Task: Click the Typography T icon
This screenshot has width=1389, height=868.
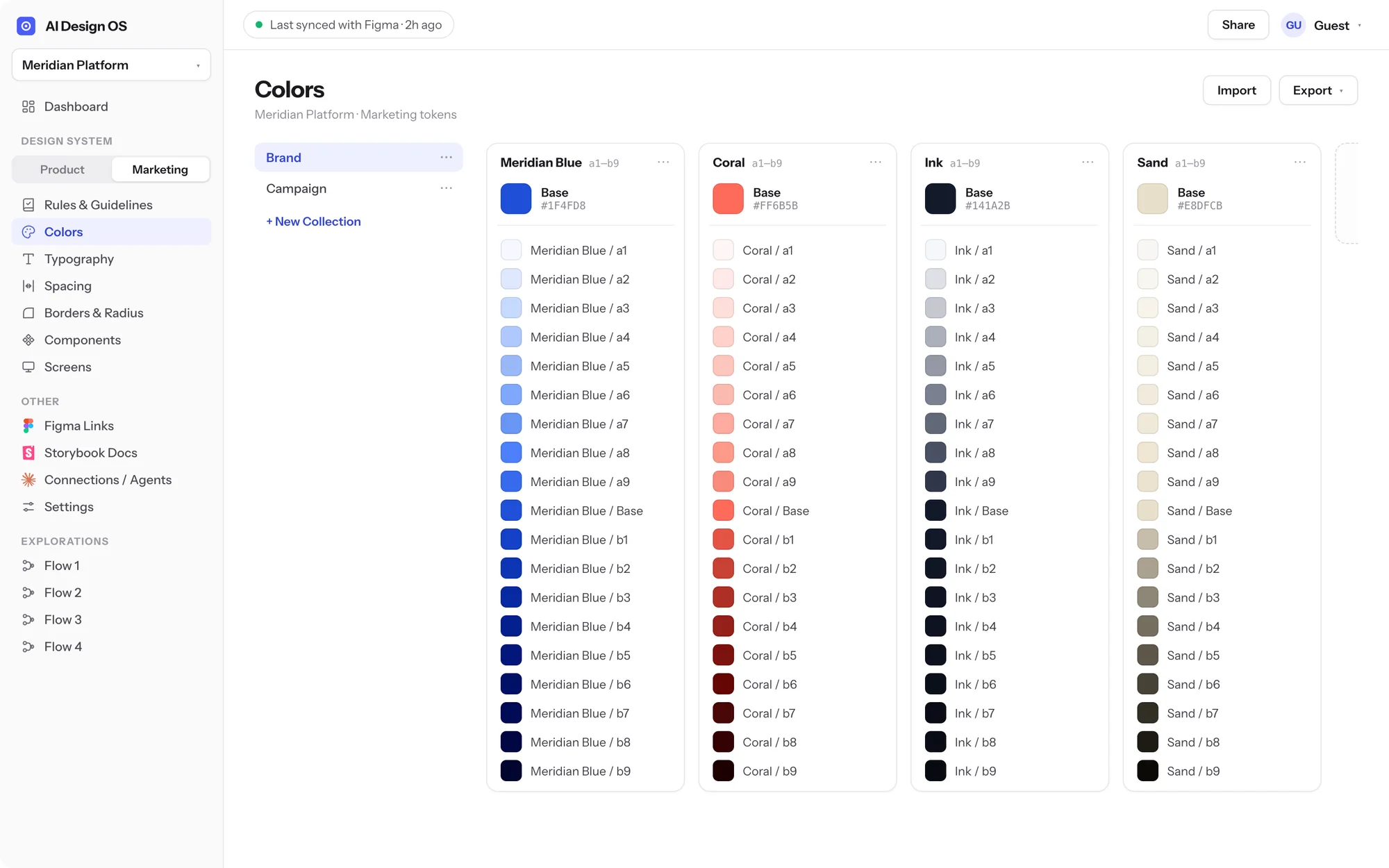Action: click(28, 259)
